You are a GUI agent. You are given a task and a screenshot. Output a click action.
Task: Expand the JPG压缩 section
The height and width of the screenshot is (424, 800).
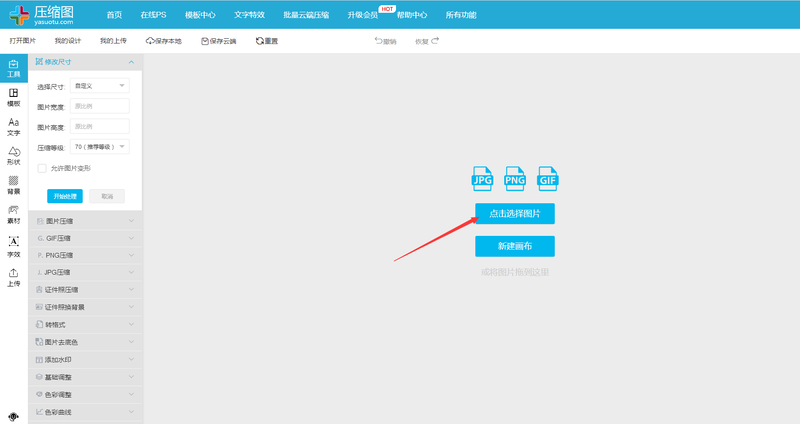click(x=85, y=272)
